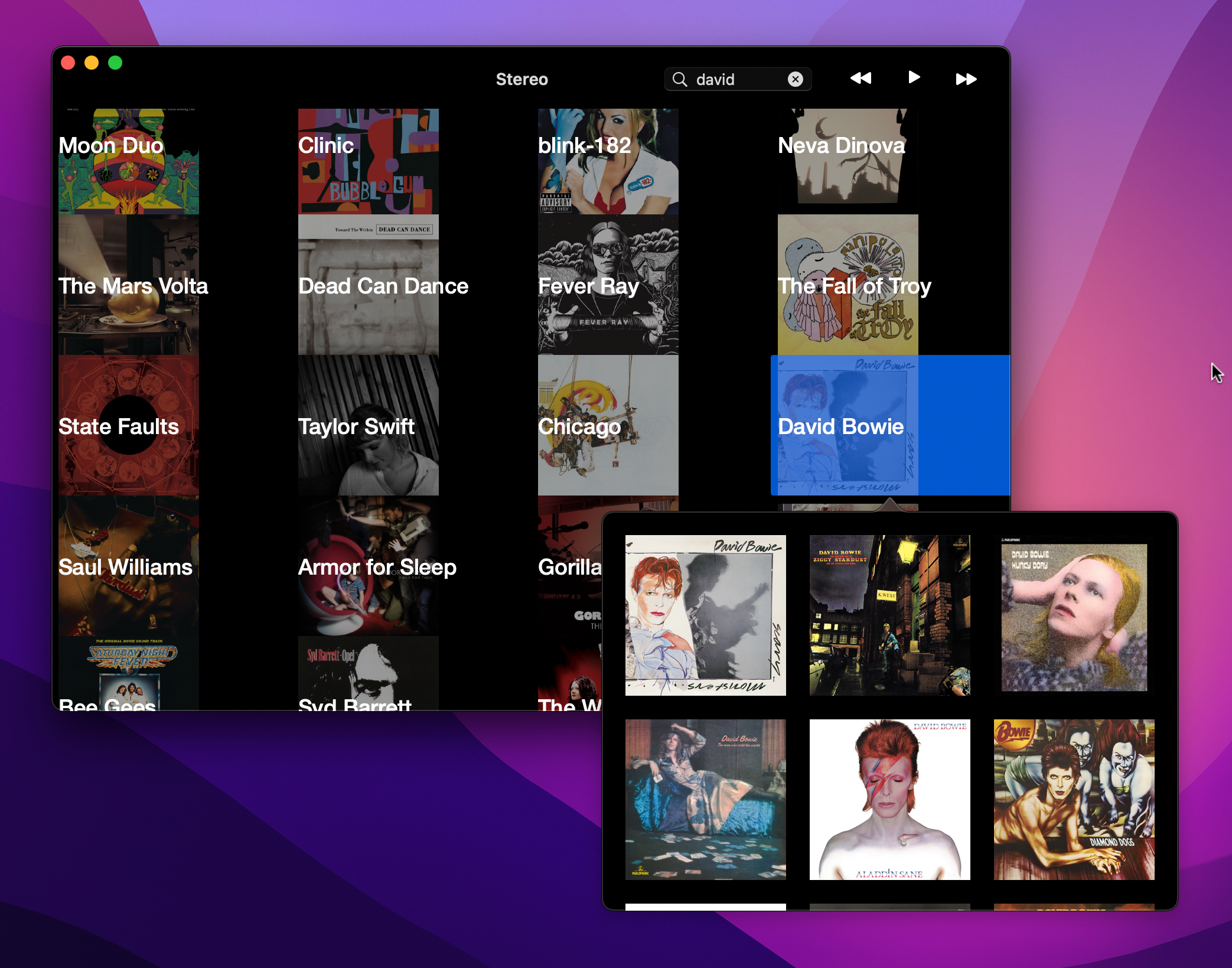Open the Fever Ray artist tile
Viewport: 1232px width, 968px height.
pyautogui.click(x=608, y=285)
